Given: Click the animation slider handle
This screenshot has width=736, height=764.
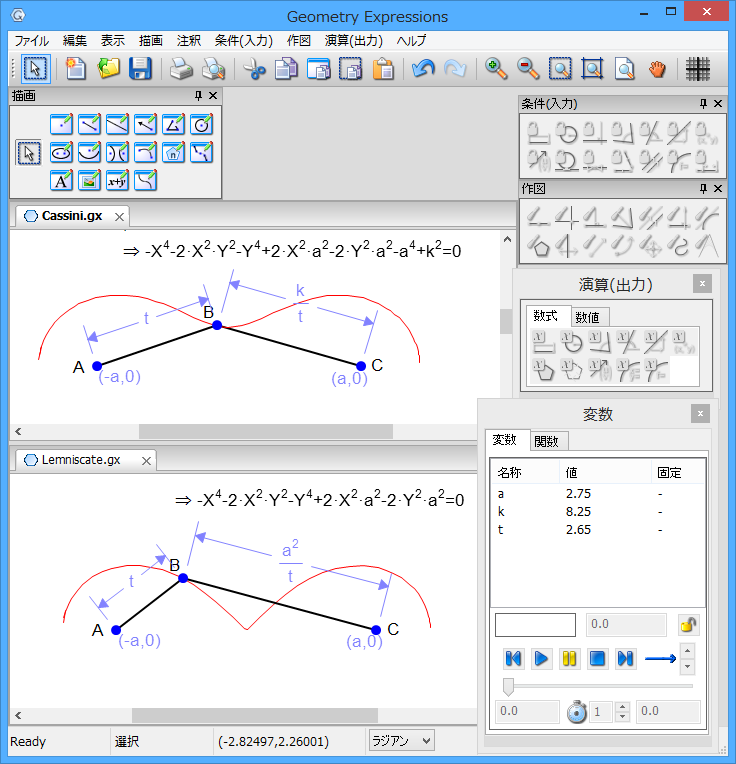Looking at the screenshot, I should pyautogui.click(x=508, y=686).
